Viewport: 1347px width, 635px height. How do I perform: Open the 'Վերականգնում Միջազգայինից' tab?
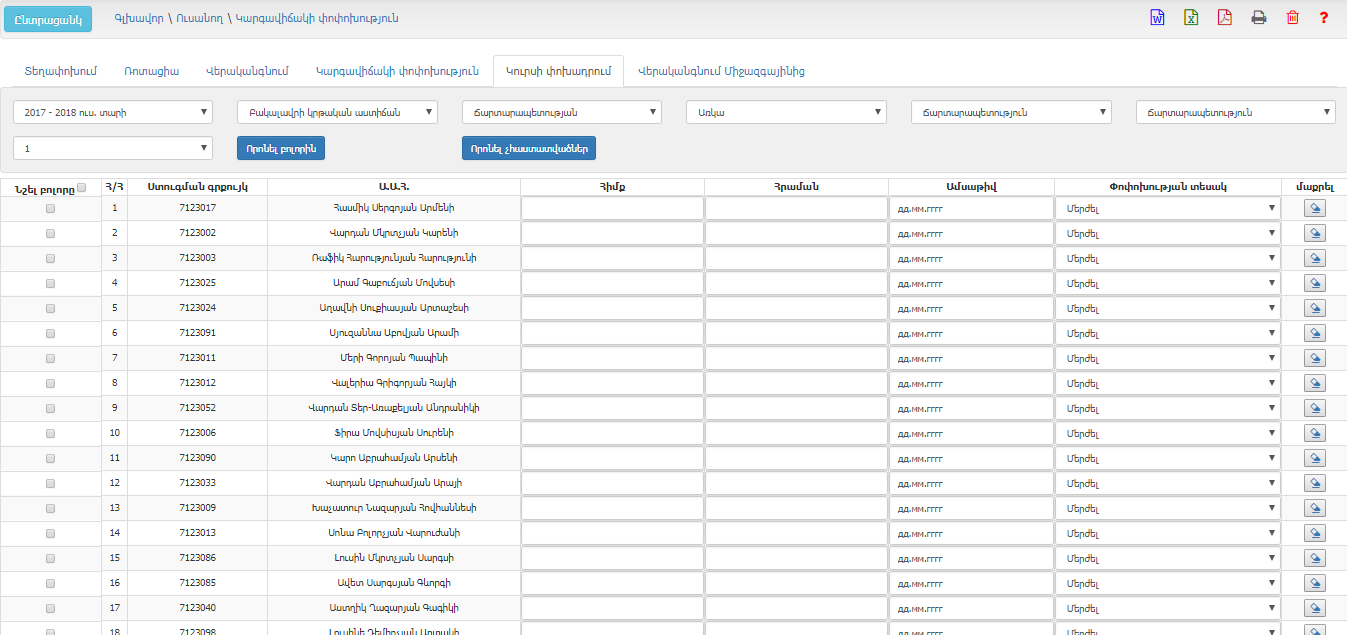click(721, 71)
